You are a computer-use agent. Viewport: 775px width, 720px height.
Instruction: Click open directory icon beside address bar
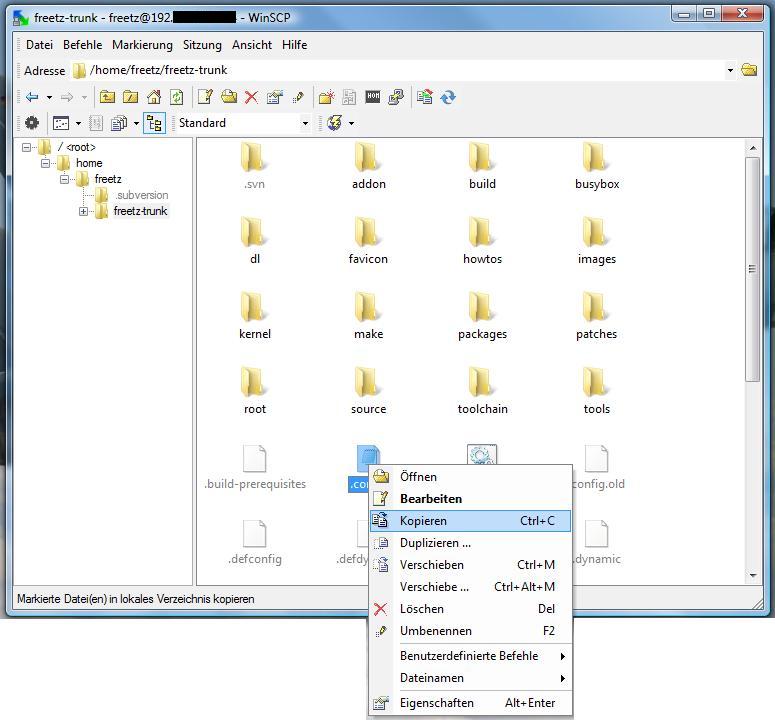[749, 70]
